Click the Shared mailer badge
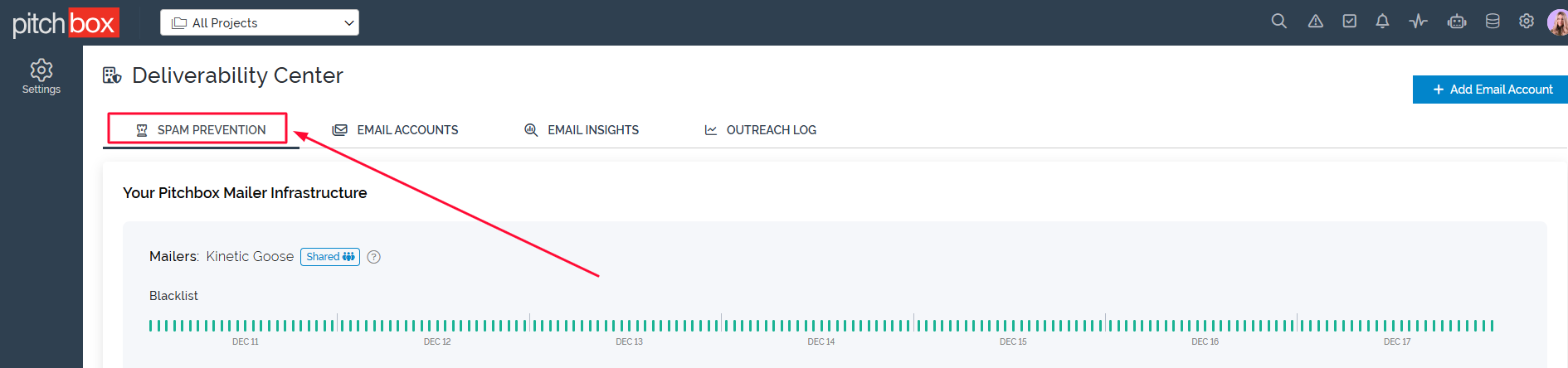The image size is (1568, 368). point(330,257)
